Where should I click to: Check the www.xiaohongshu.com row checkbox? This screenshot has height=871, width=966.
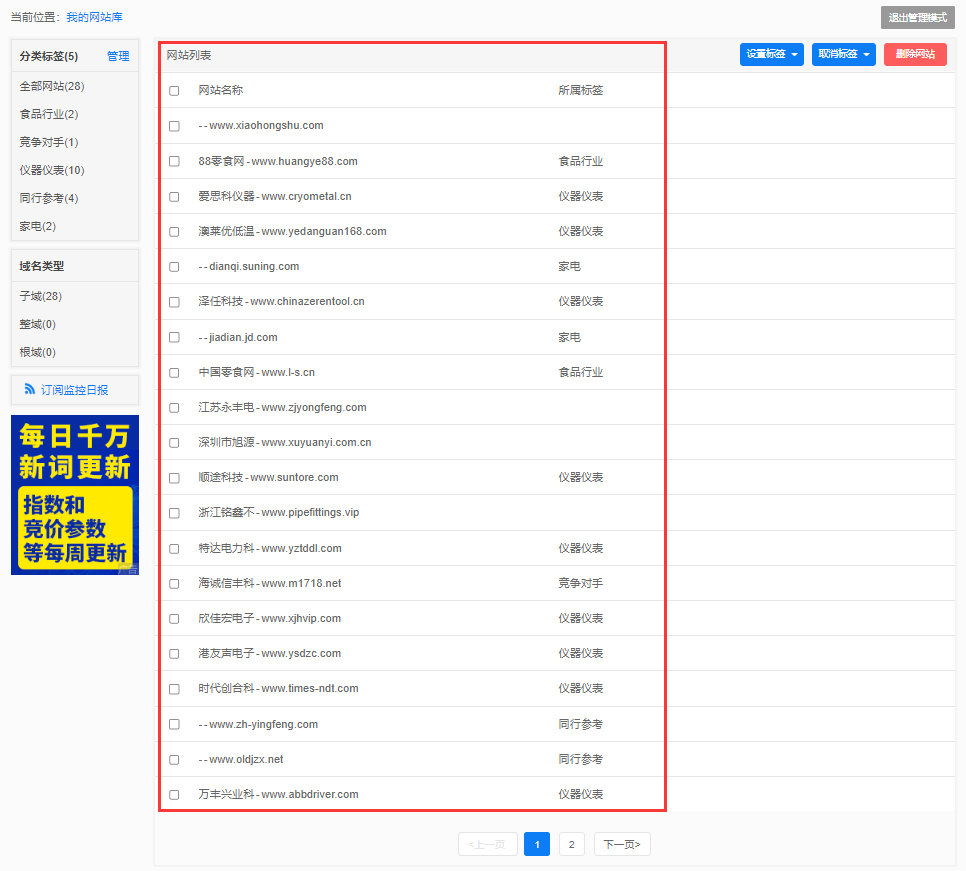tap(174, 126)
